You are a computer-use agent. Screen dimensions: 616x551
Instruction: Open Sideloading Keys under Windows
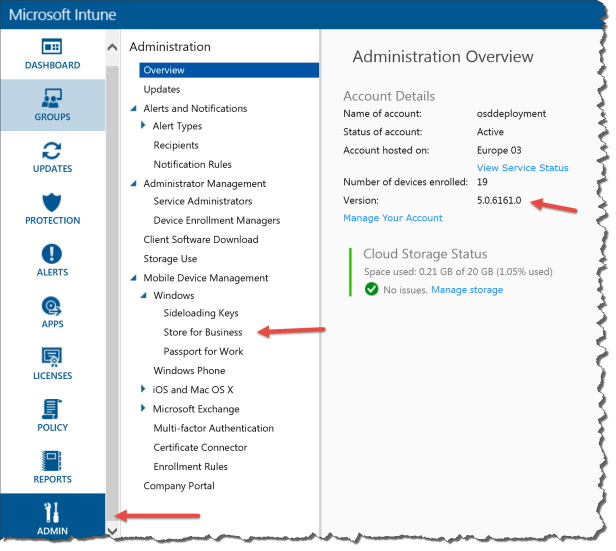pyautogui.click(x=201, y=313)
